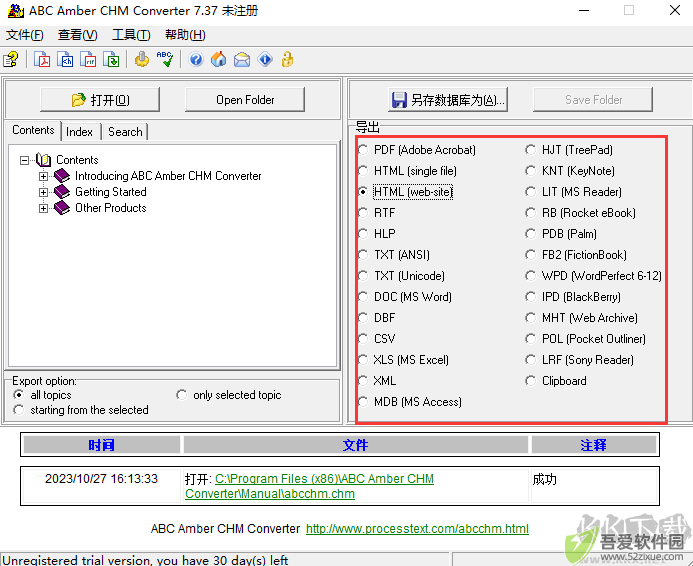Switch to the Contents tab
This screenshot has height=566, width=693.
(x=33, y=130)
